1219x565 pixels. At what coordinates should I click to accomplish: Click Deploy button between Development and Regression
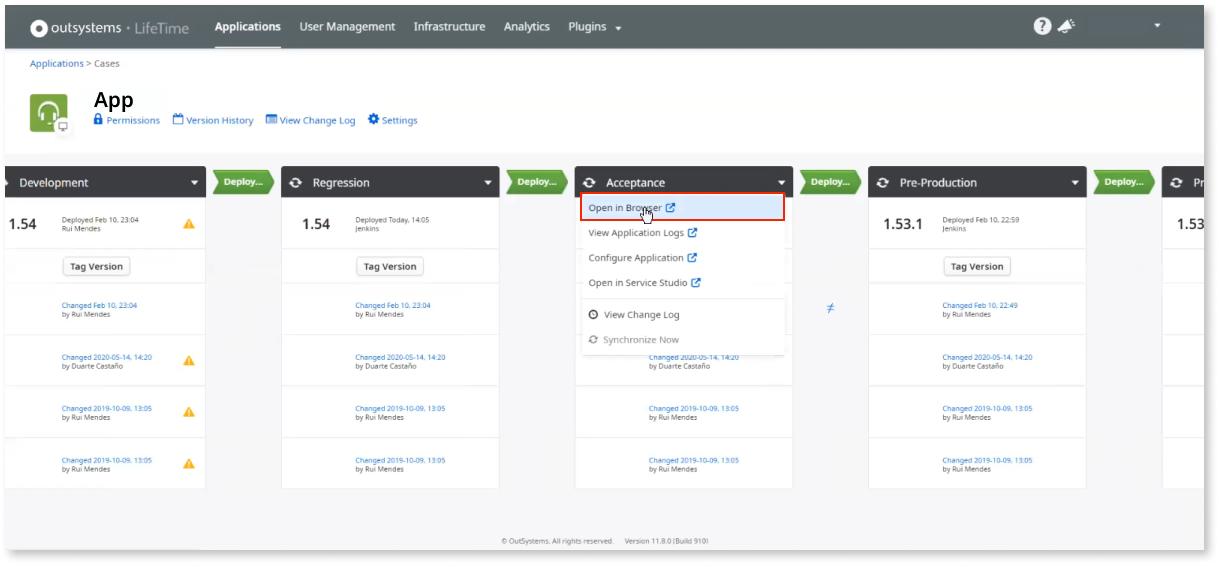click(243, 182)
